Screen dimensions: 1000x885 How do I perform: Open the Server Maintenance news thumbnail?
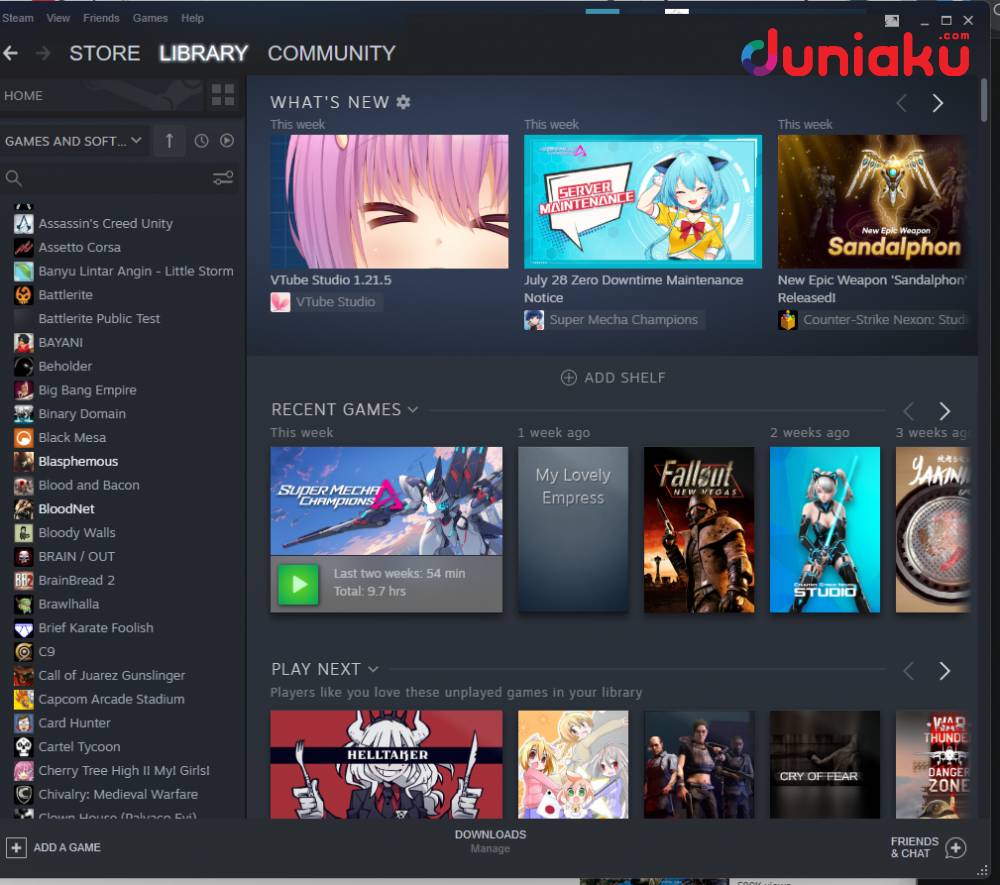(x=643, y=201)
